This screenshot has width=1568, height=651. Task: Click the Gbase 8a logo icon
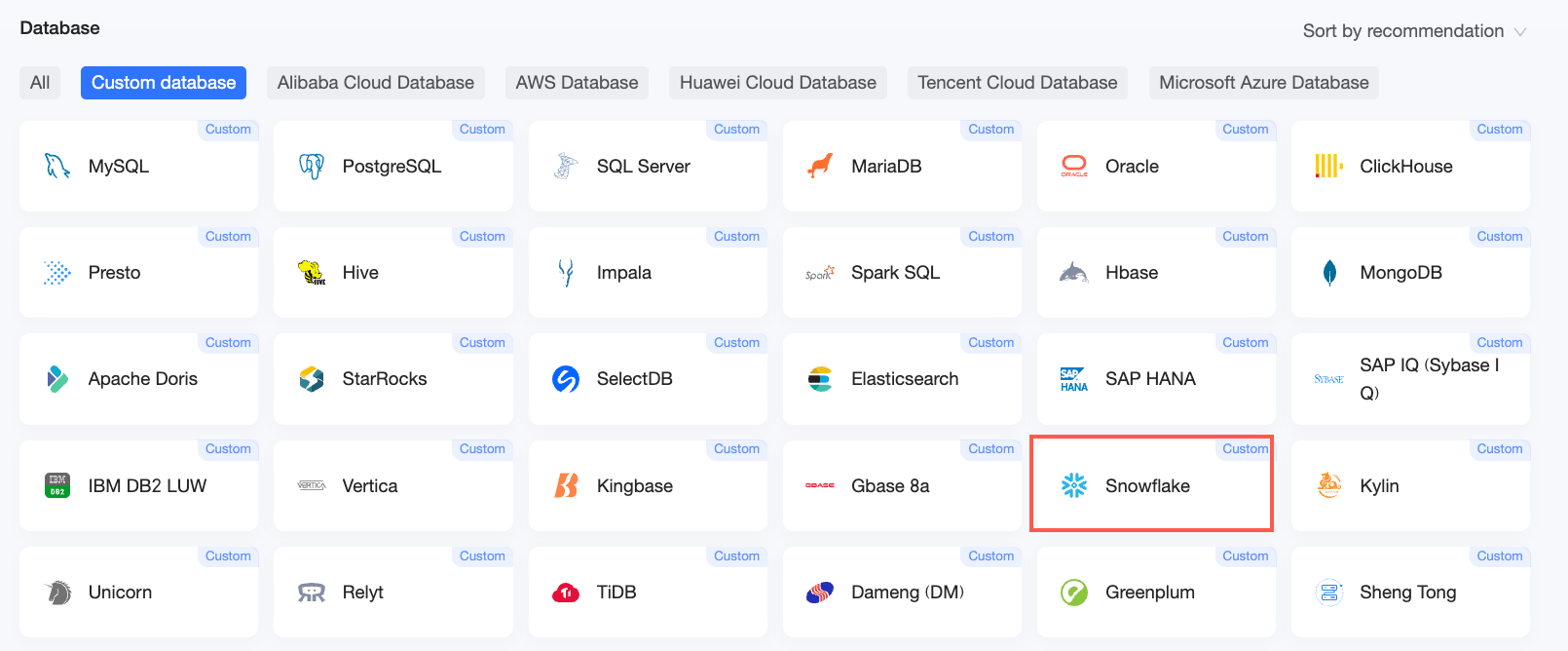(820, 485)
